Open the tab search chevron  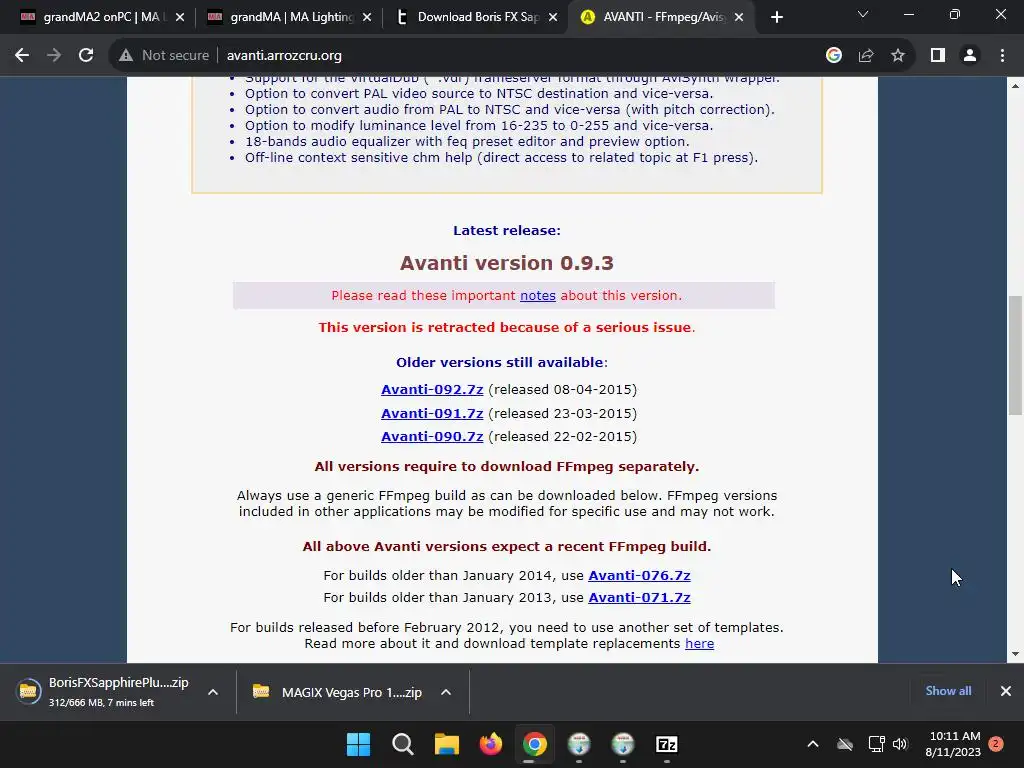pos(863,14)
